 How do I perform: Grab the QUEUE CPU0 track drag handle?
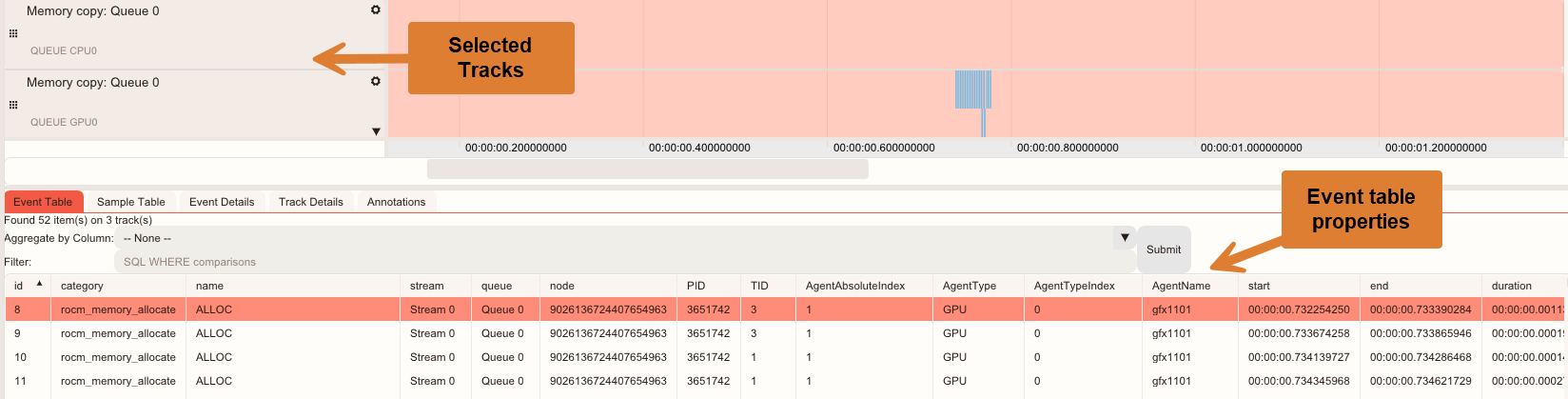pos(13,33)
